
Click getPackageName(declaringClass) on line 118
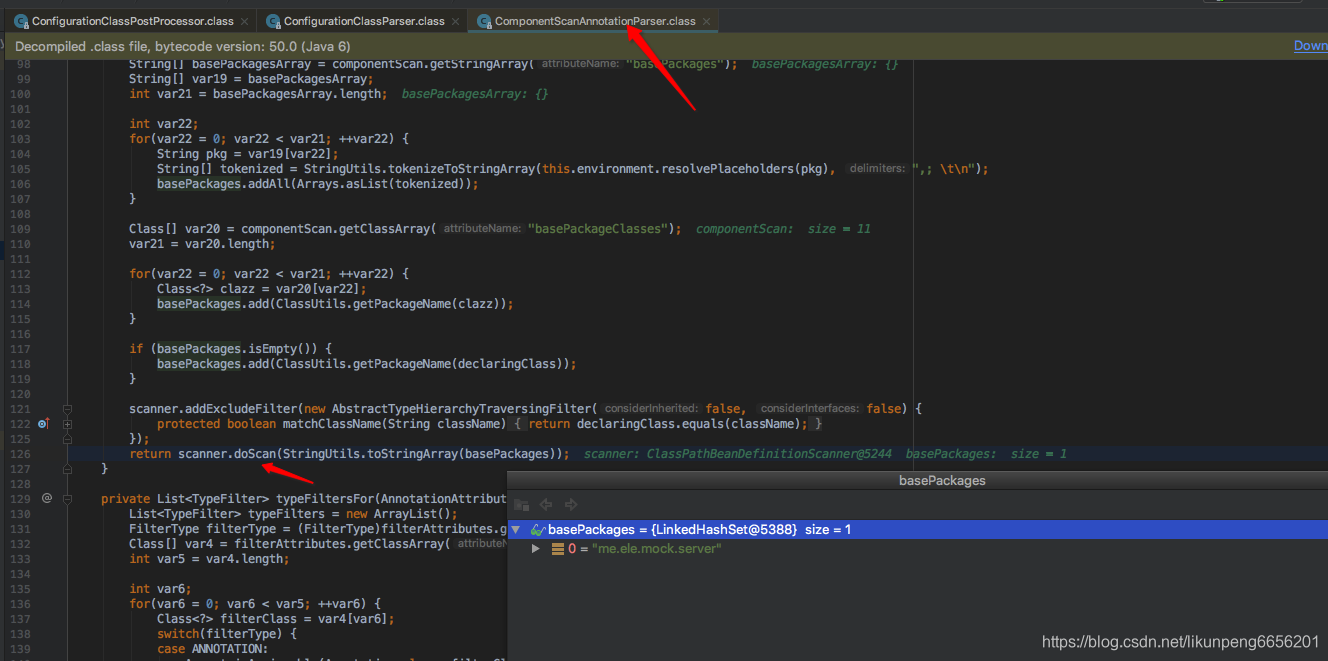click(457, 363)
